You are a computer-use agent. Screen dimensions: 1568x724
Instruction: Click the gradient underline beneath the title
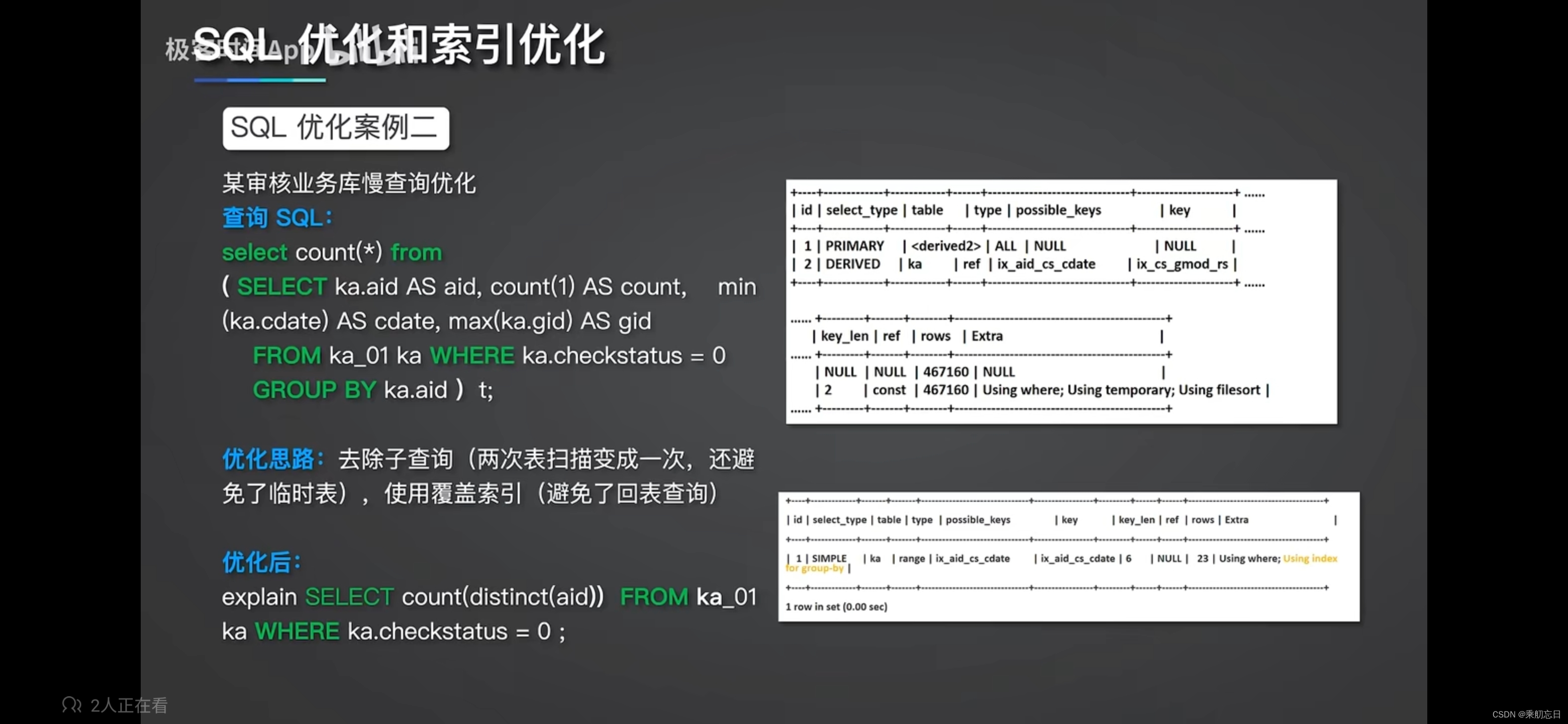click(x=260, y=80)
